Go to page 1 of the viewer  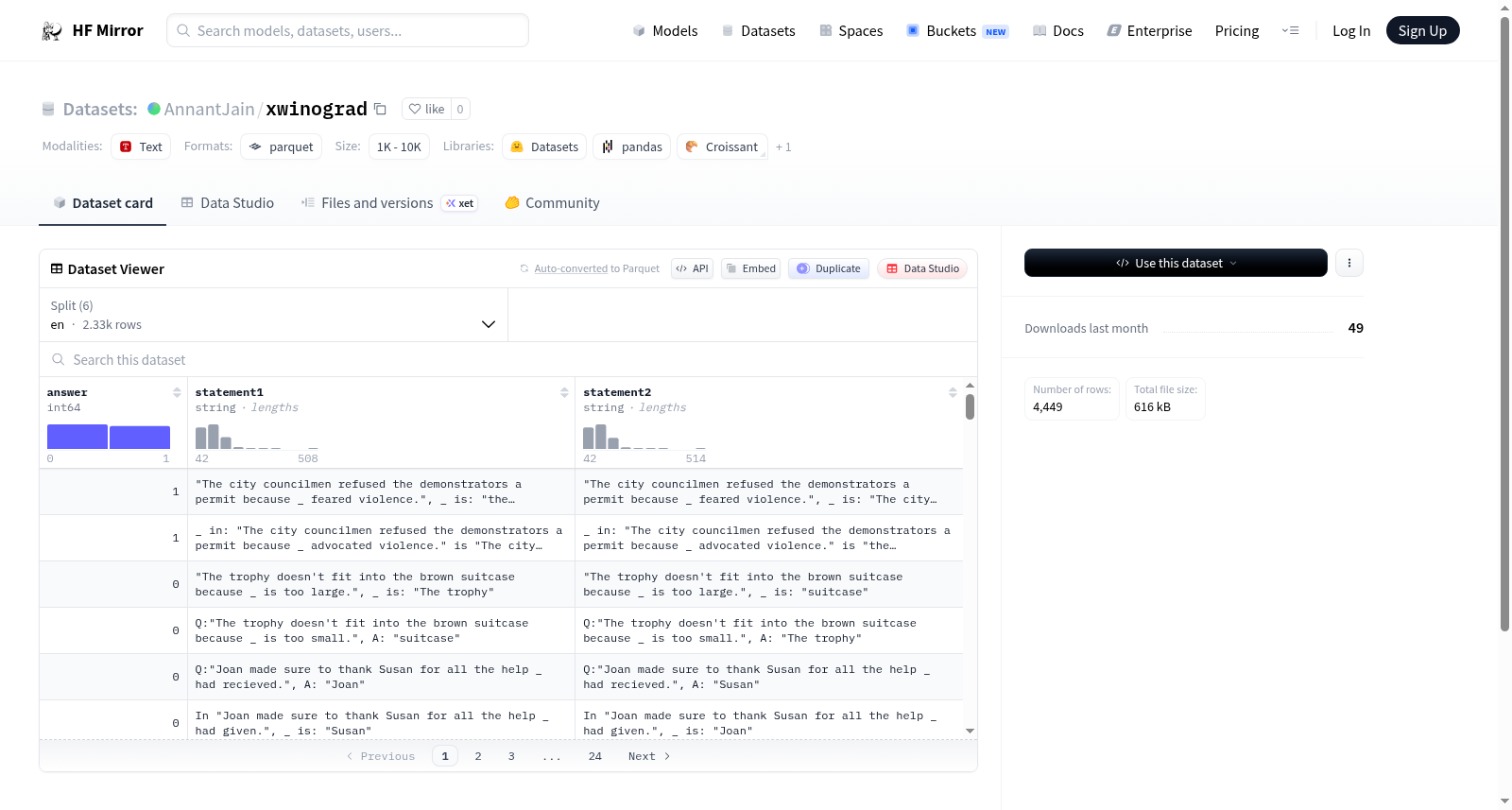point(445,756)
